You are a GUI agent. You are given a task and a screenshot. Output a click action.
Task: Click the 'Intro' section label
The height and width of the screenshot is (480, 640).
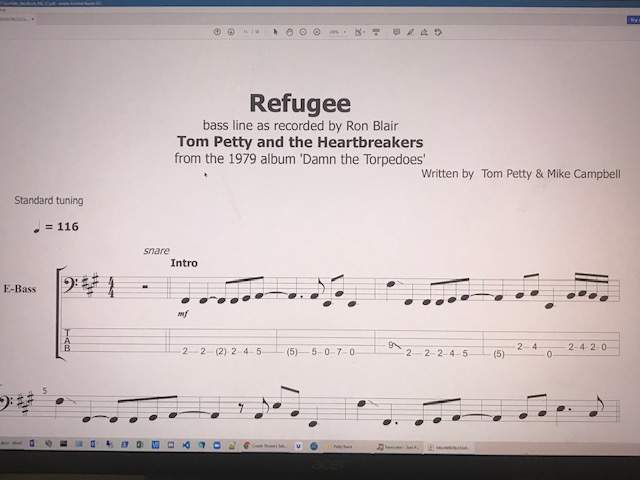coord(184,263)
